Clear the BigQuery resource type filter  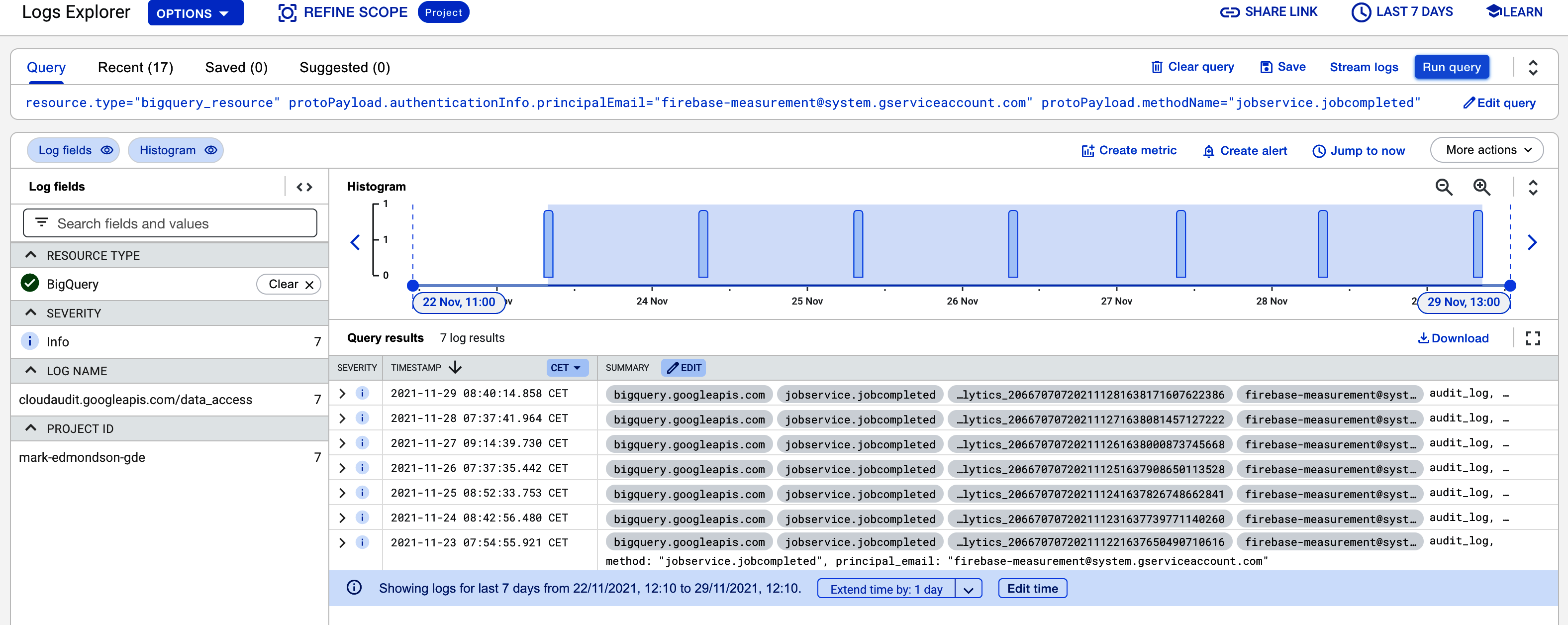(289, 284)
